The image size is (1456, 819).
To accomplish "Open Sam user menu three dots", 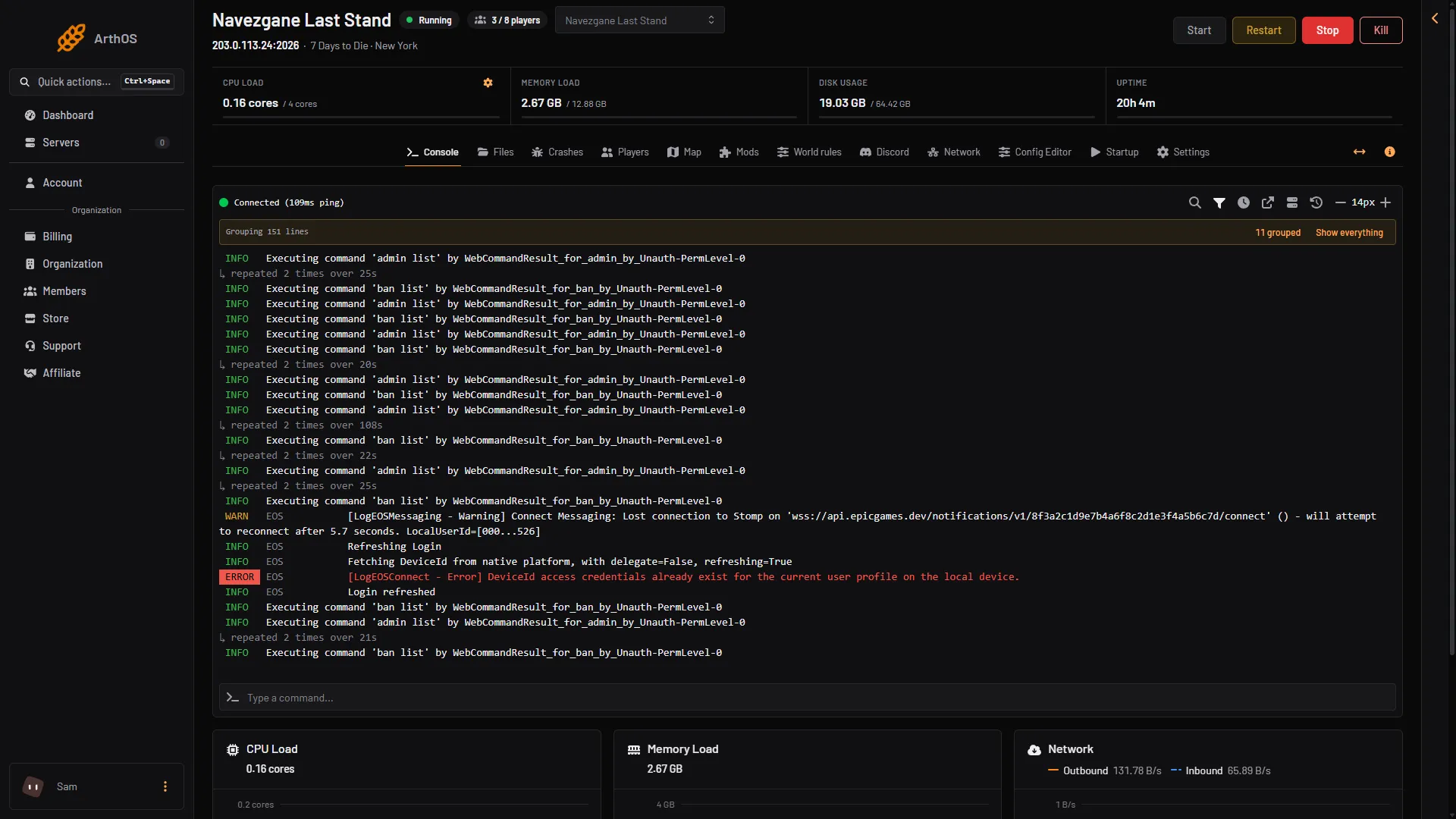I will (x=165, y=786).
